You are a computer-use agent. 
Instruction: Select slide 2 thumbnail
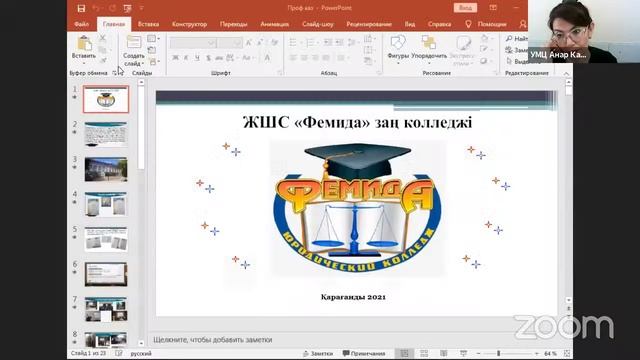[x=106, y=134]
